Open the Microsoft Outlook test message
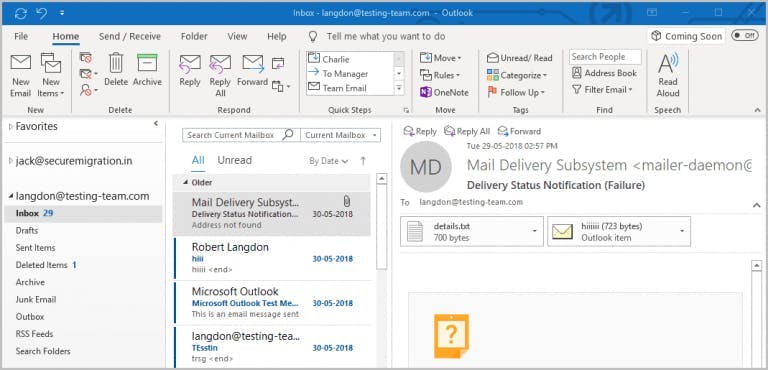 [x=272, y=303]
